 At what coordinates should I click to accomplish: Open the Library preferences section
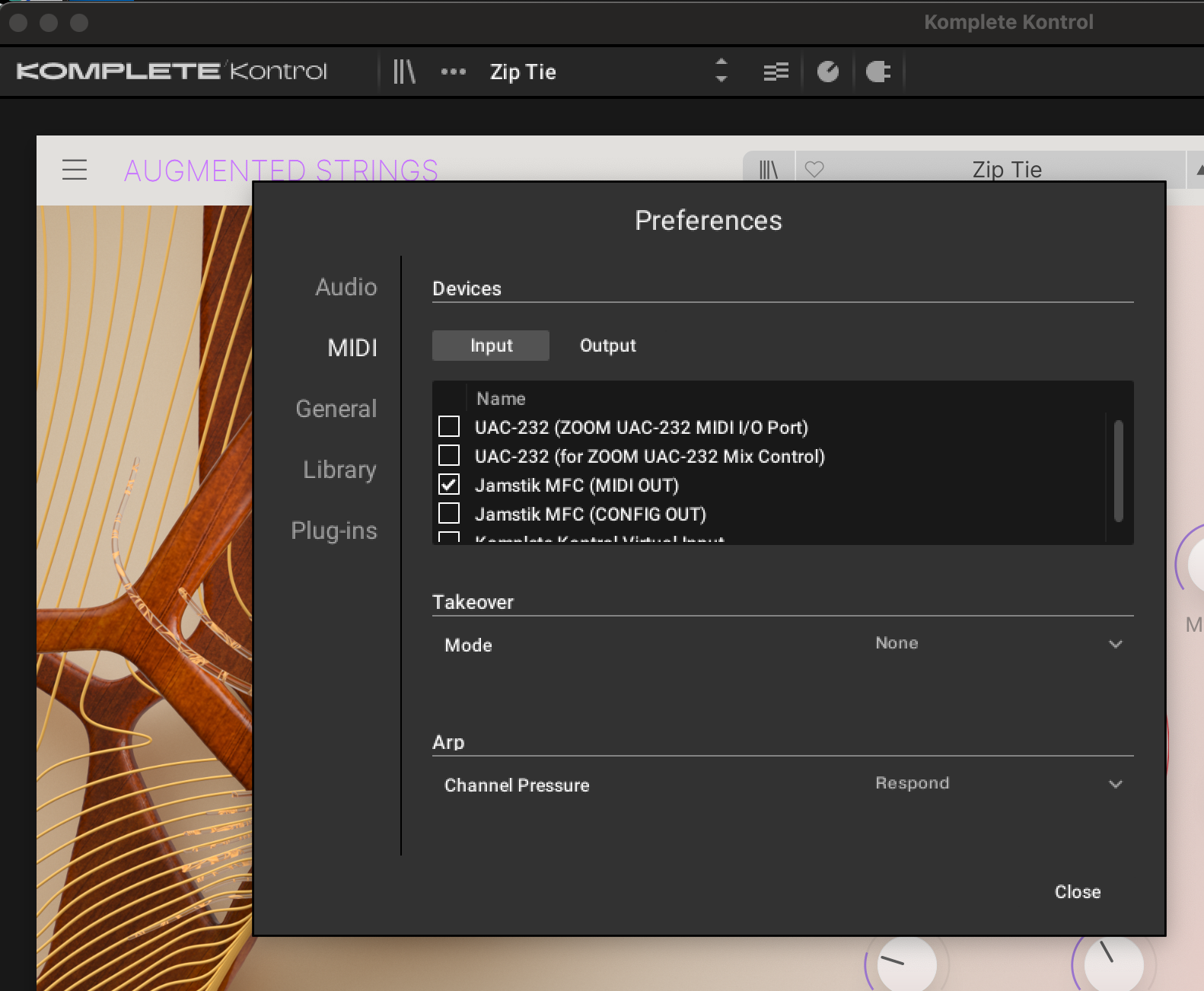tap(339, 470)
